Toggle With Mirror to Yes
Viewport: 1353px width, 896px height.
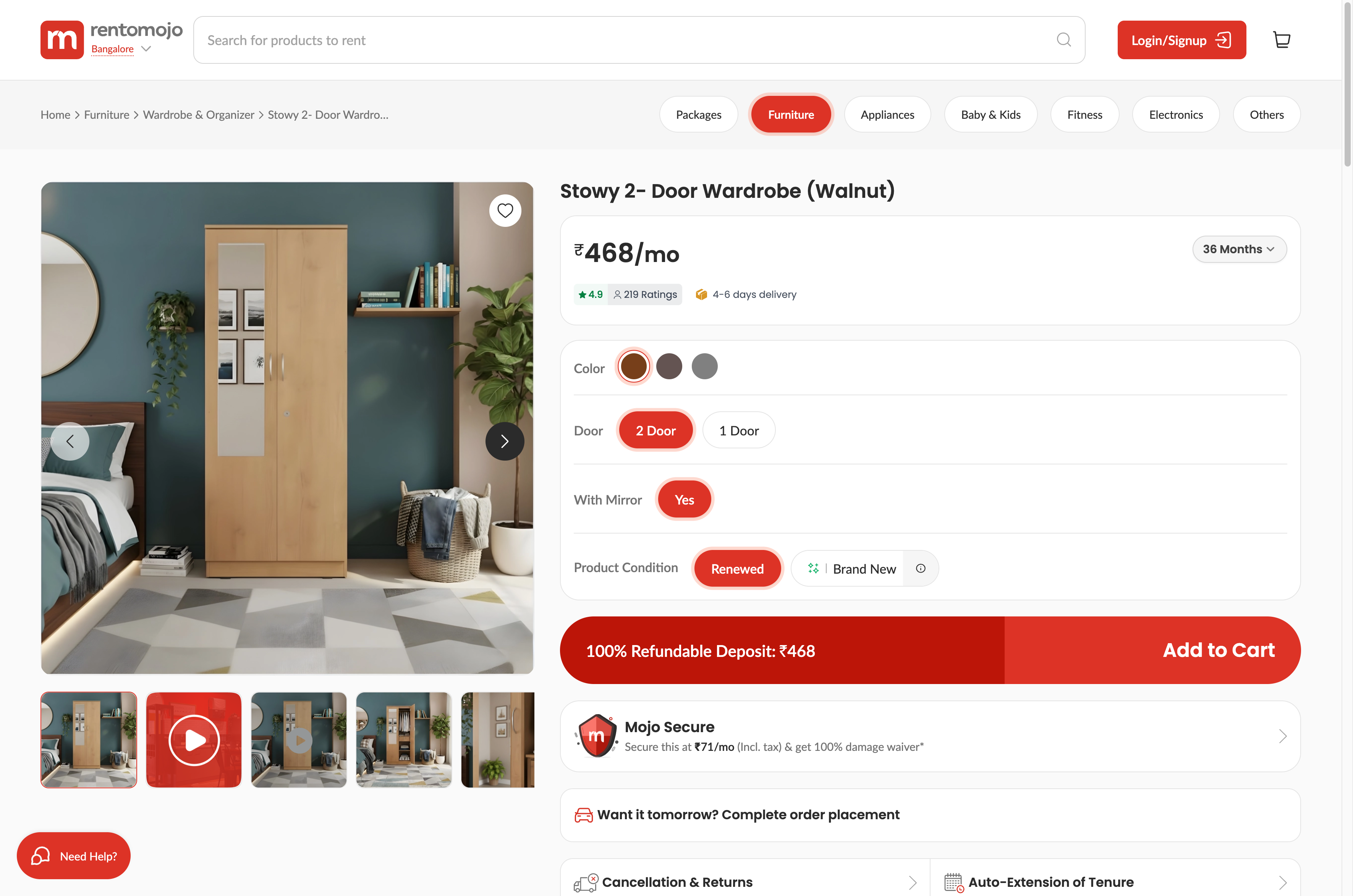click(x=685, y=499)
